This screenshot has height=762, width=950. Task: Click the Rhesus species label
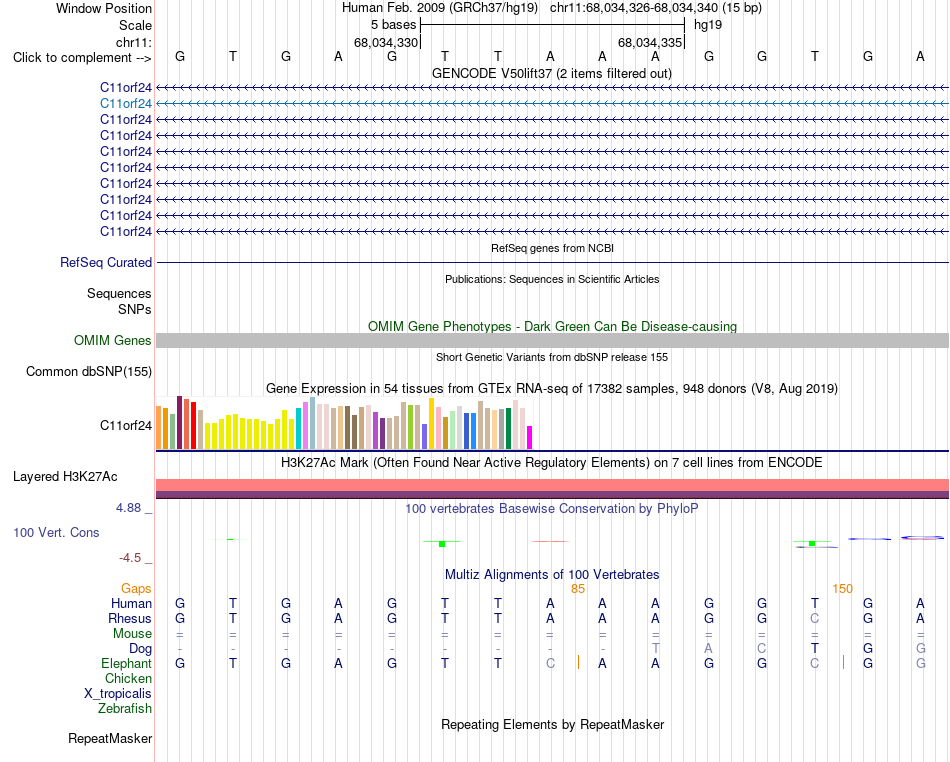click(130, 618)
